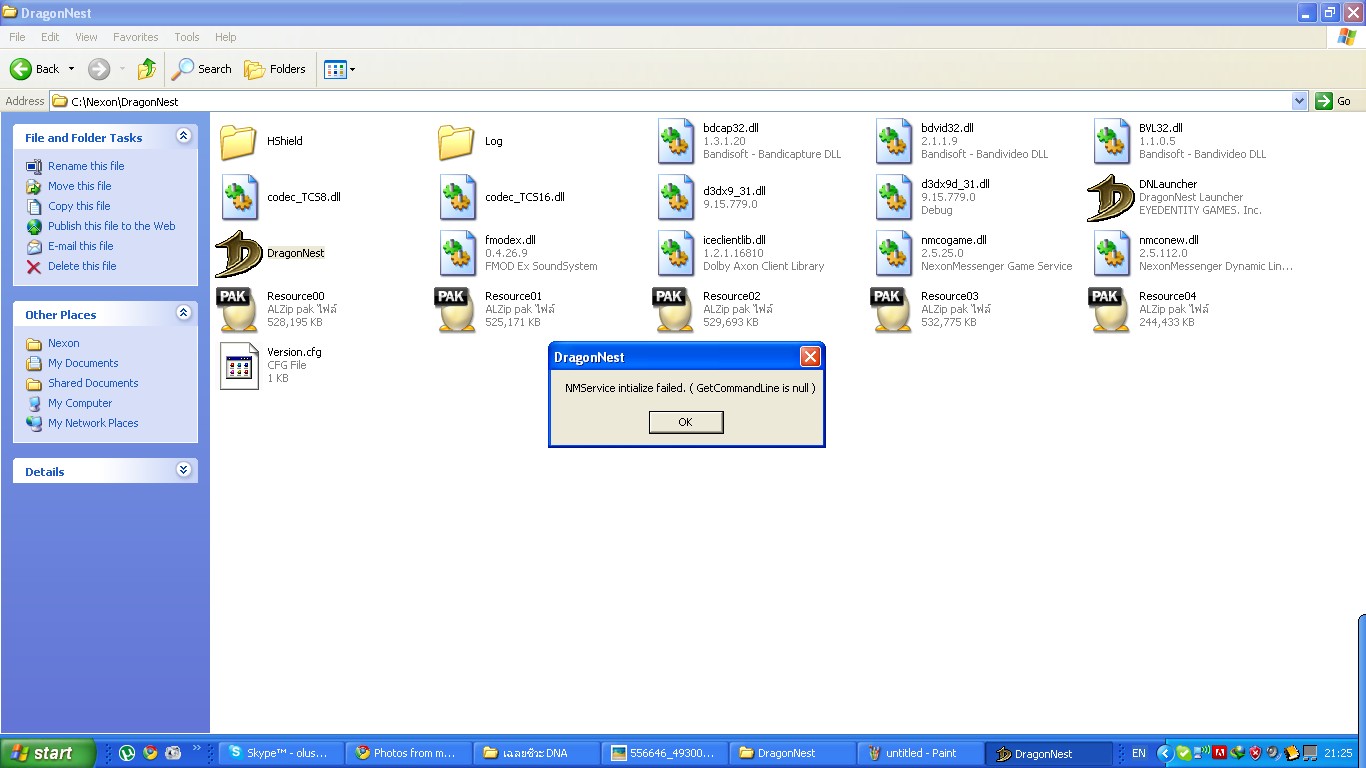The height and width of the screenshot is (768, 1366).
Task: Click OK in the DragonNest error dialog
Action: tap(685, 422)
